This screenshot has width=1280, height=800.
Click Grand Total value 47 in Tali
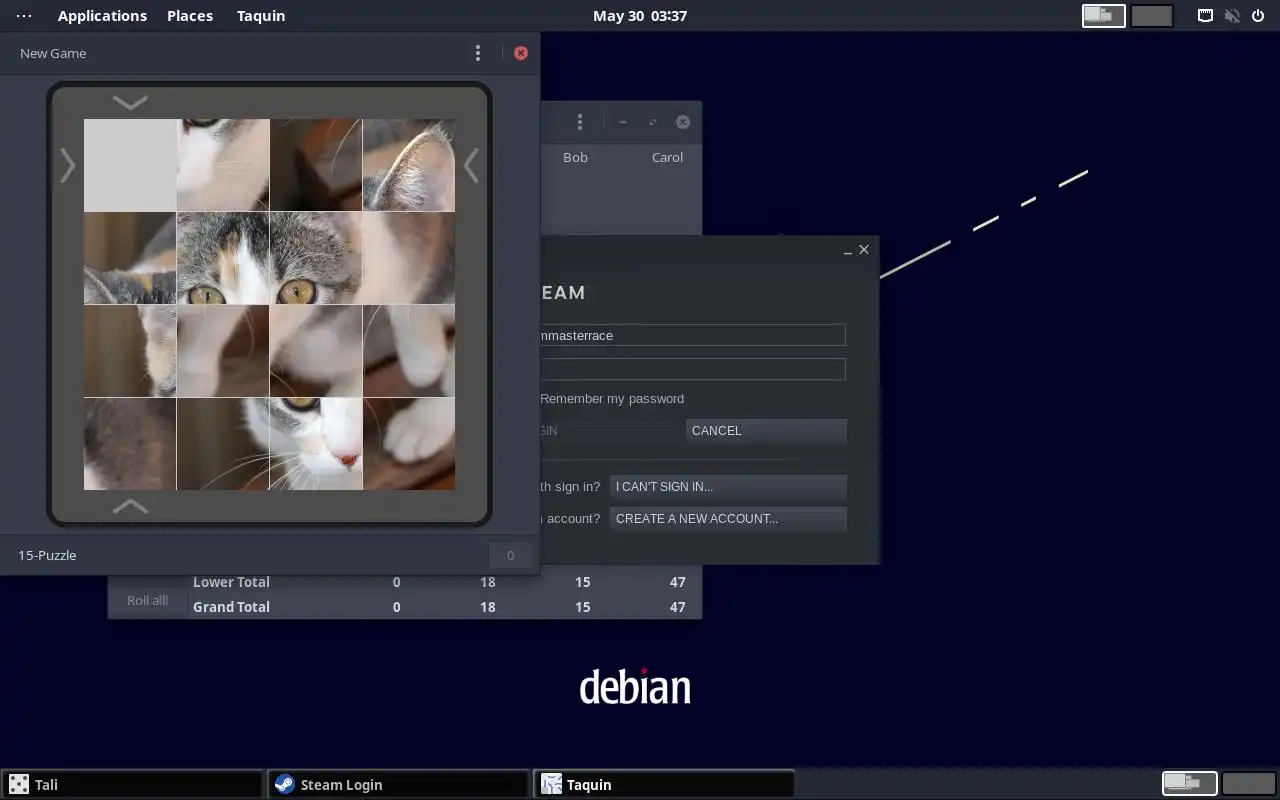click(x=677, y=607)
